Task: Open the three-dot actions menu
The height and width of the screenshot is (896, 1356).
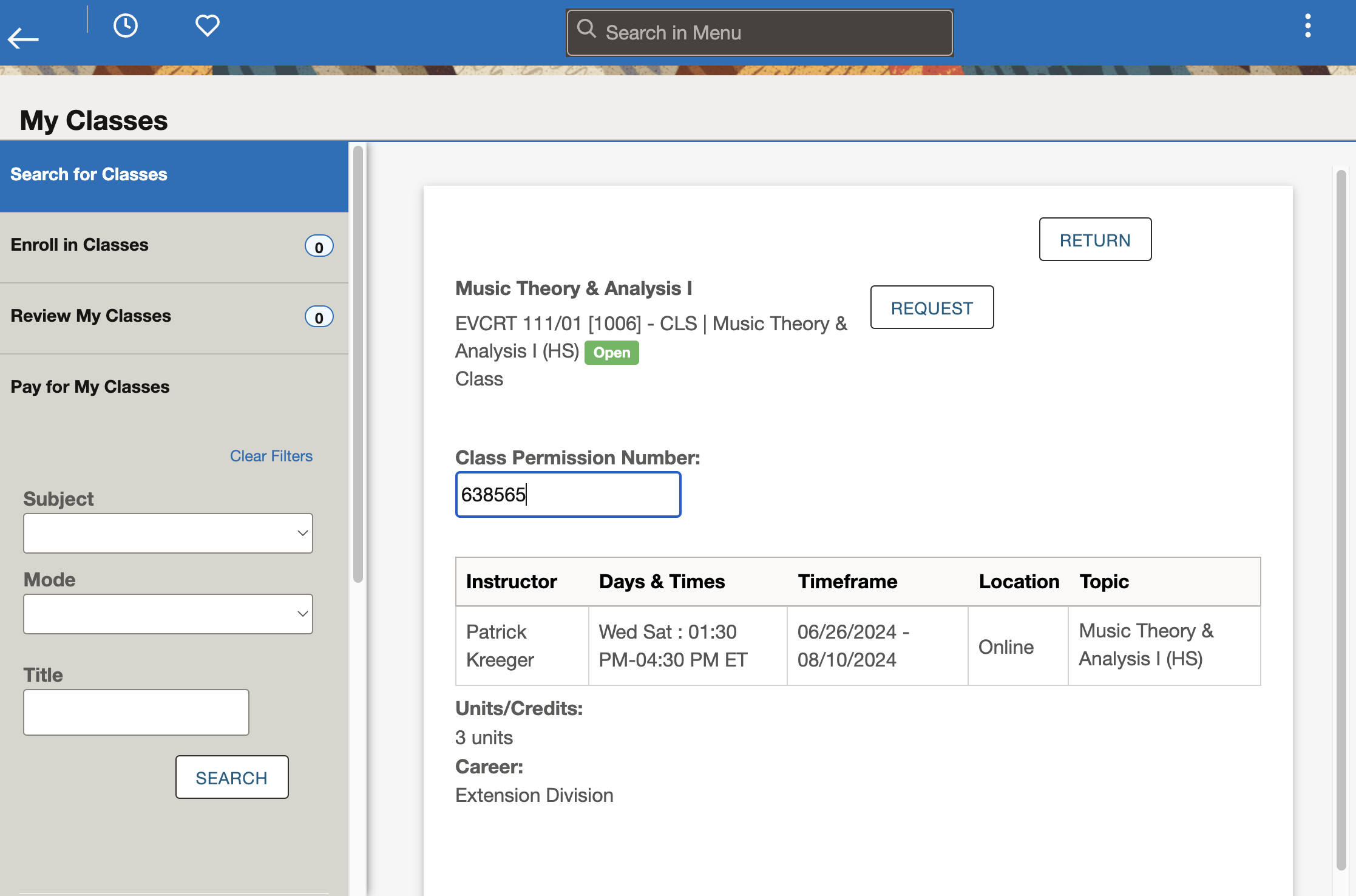Action: (1307, 25)
